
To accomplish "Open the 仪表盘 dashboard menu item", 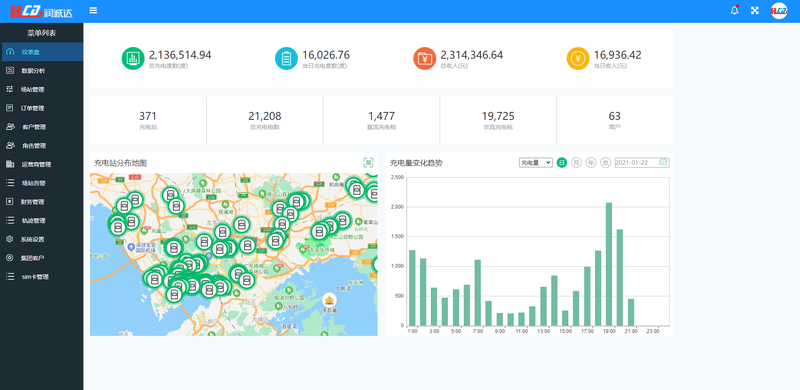I will tap(41, 52).
